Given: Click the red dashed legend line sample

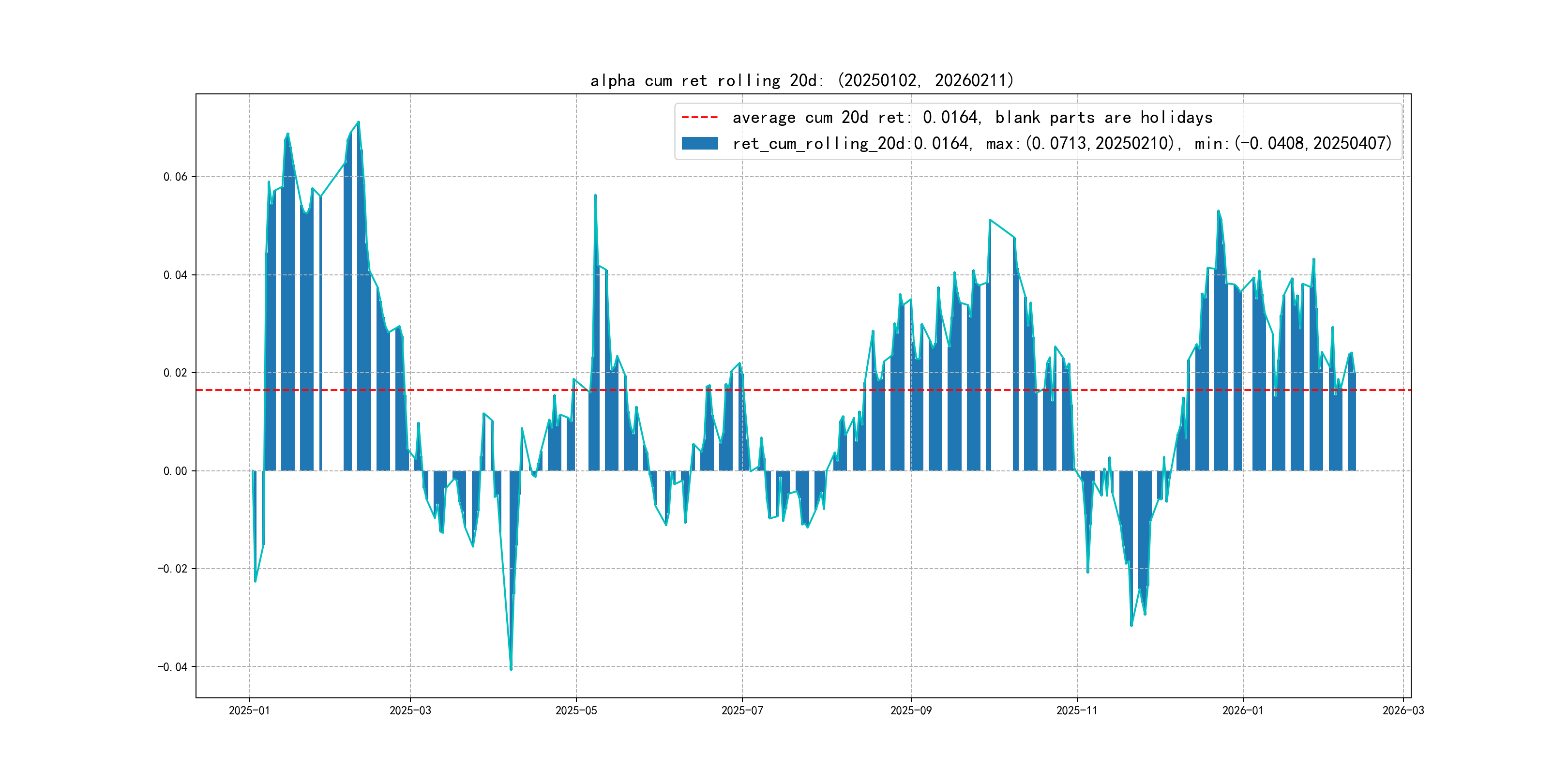Looking at the screenshot, I should tap(699, 117).
